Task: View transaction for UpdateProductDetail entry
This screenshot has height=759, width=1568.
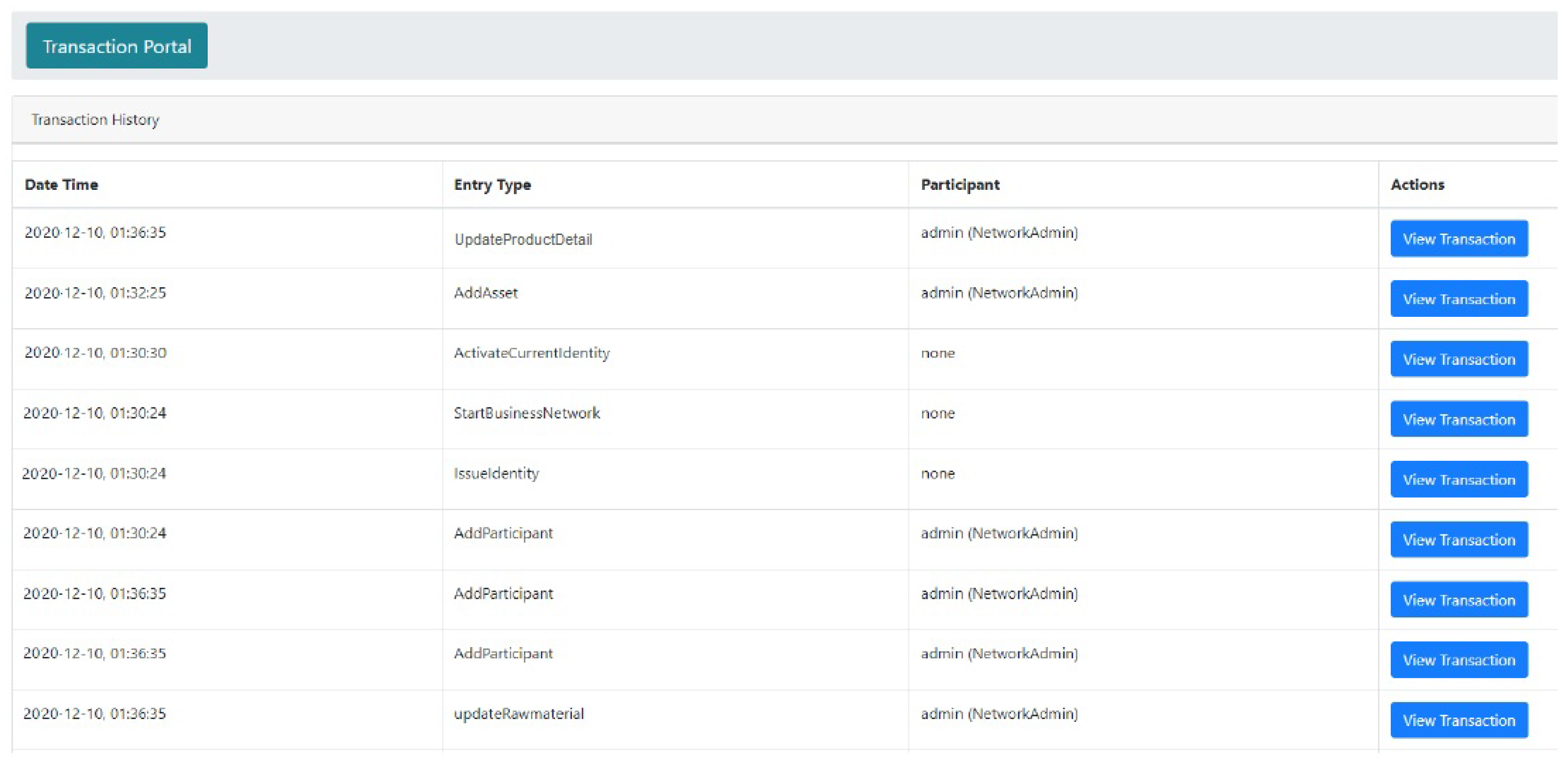Action: tap(1458, 238)
